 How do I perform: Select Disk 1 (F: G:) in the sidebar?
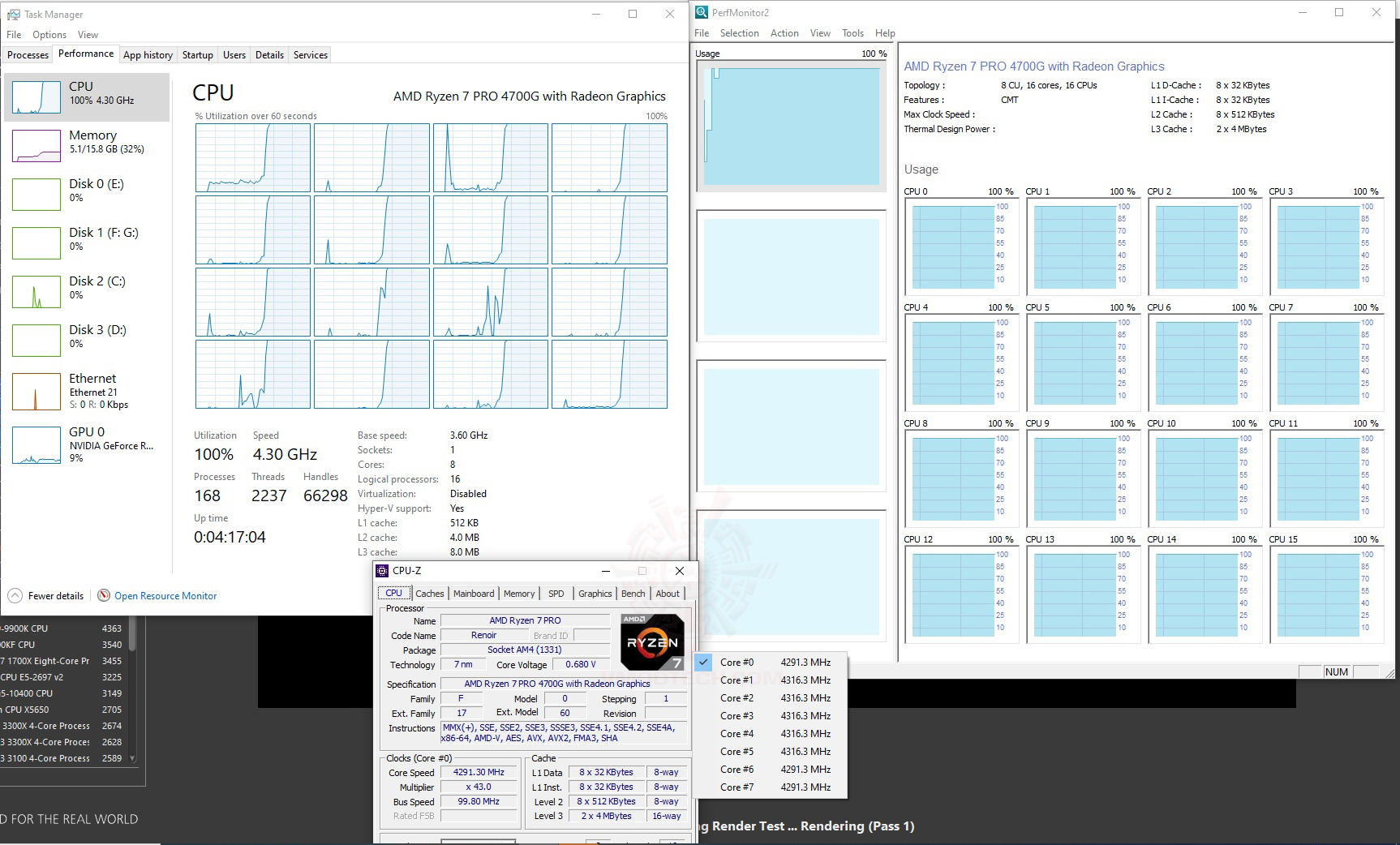tap(87, 242)
